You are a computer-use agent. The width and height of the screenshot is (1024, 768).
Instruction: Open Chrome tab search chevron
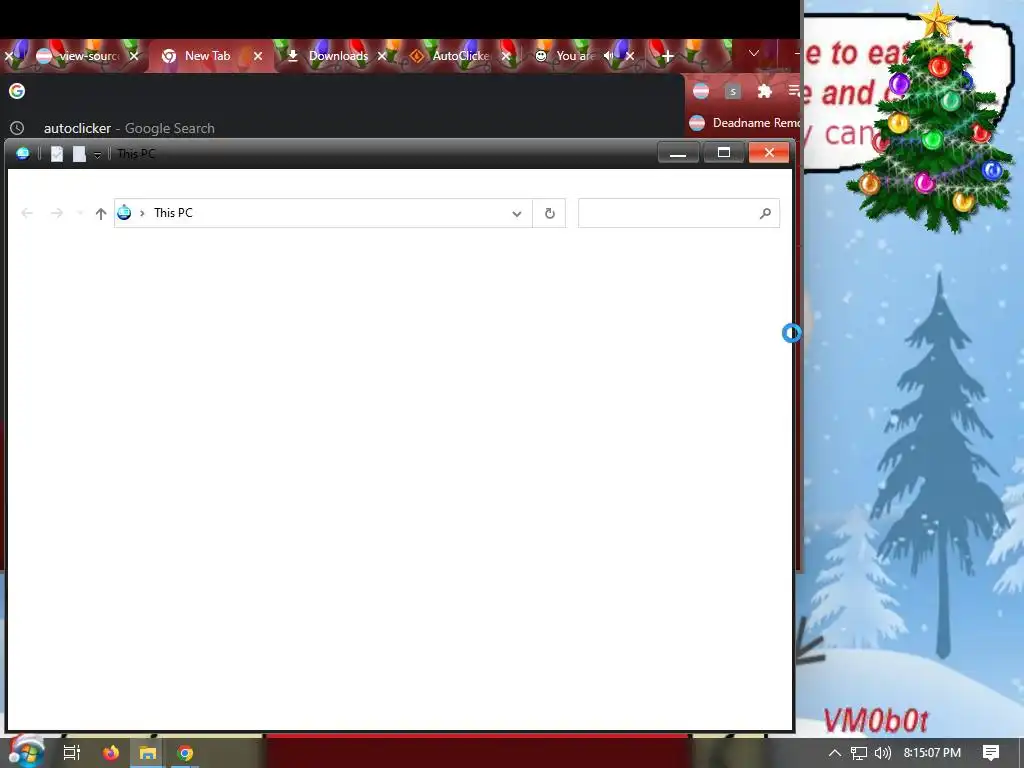point(754,54)
